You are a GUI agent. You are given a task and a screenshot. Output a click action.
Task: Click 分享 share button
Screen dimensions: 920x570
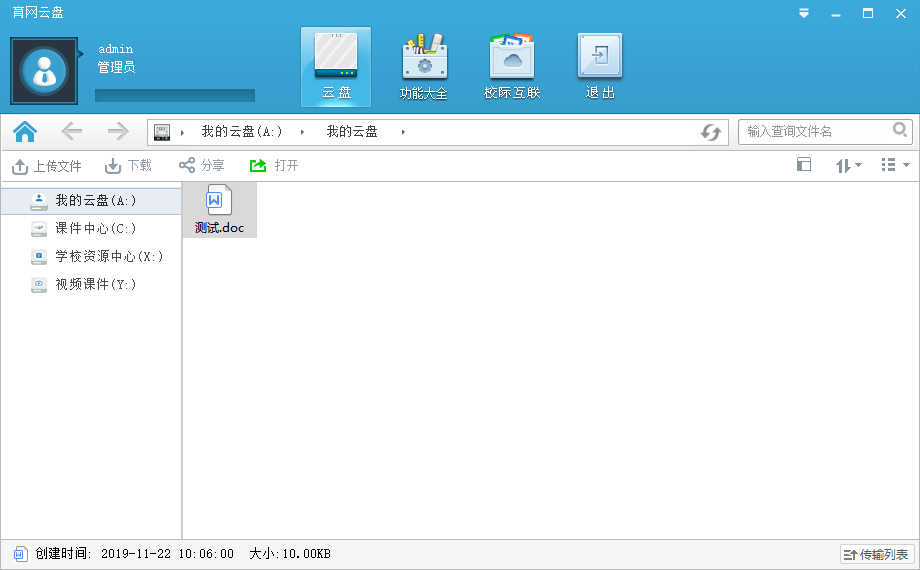coord(201,166)
